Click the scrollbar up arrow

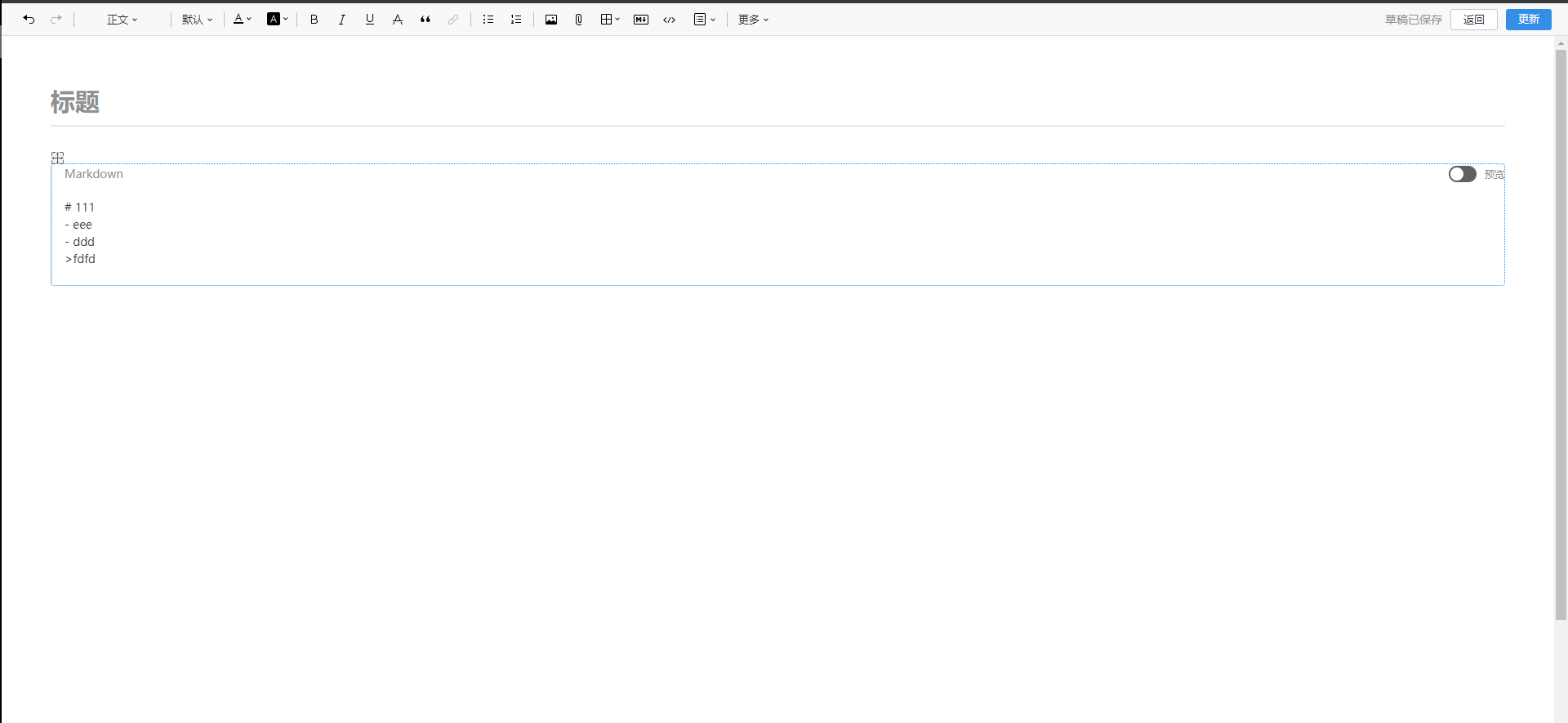pyautogui.click(x=1561, y=42)
